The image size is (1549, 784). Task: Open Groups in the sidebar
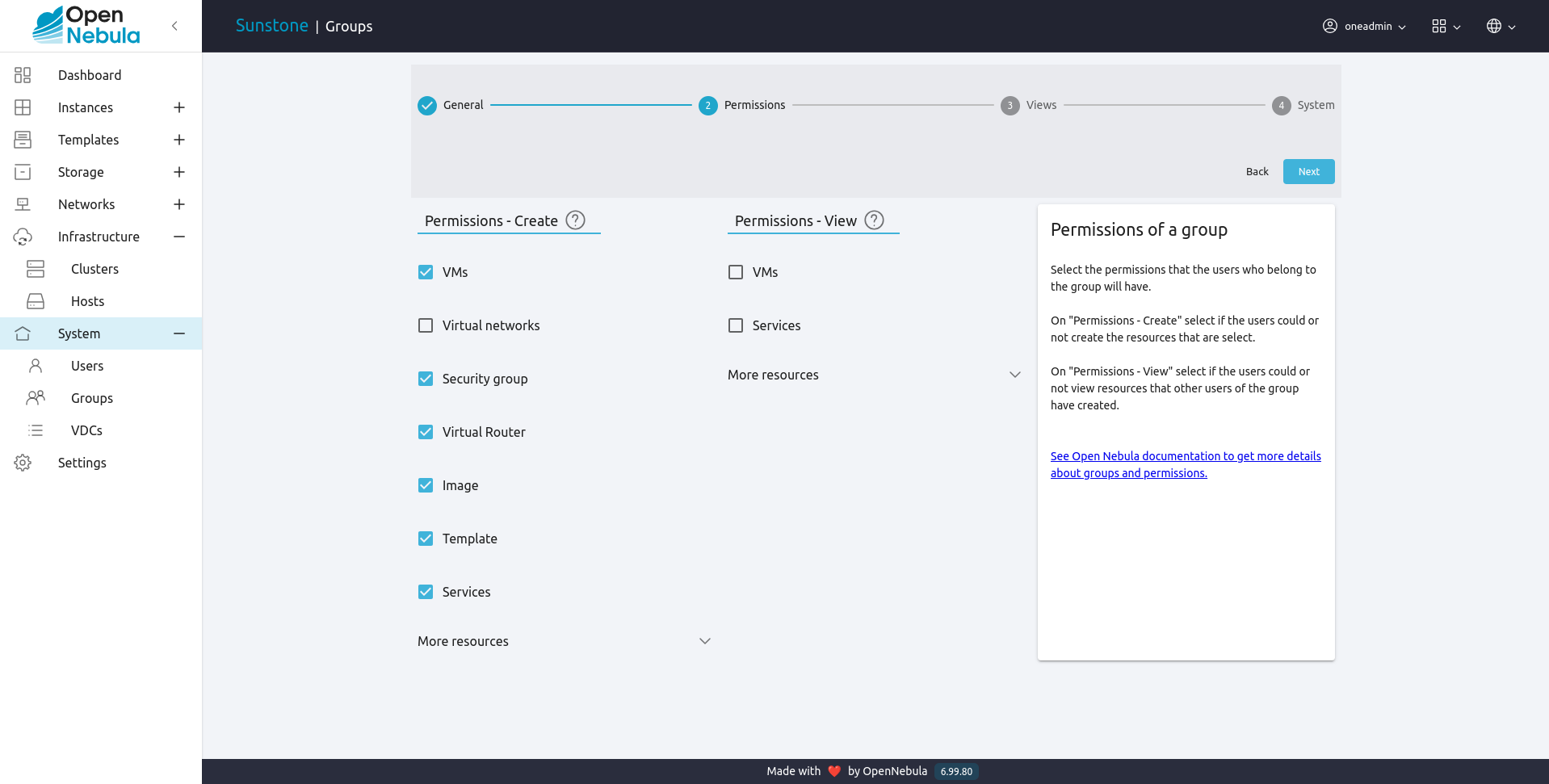(101, 398)
